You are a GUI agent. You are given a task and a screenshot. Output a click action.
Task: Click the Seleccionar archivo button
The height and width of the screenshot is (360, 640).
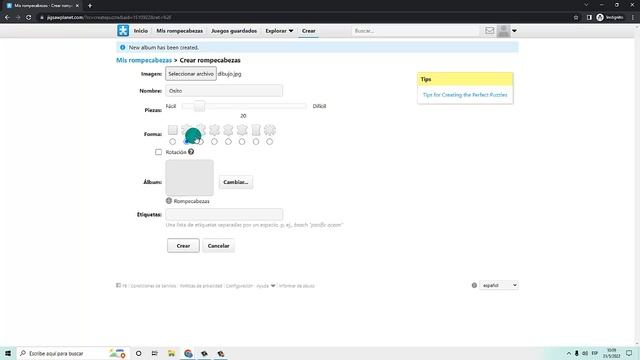pyautogui.click(x=191, y=74)
